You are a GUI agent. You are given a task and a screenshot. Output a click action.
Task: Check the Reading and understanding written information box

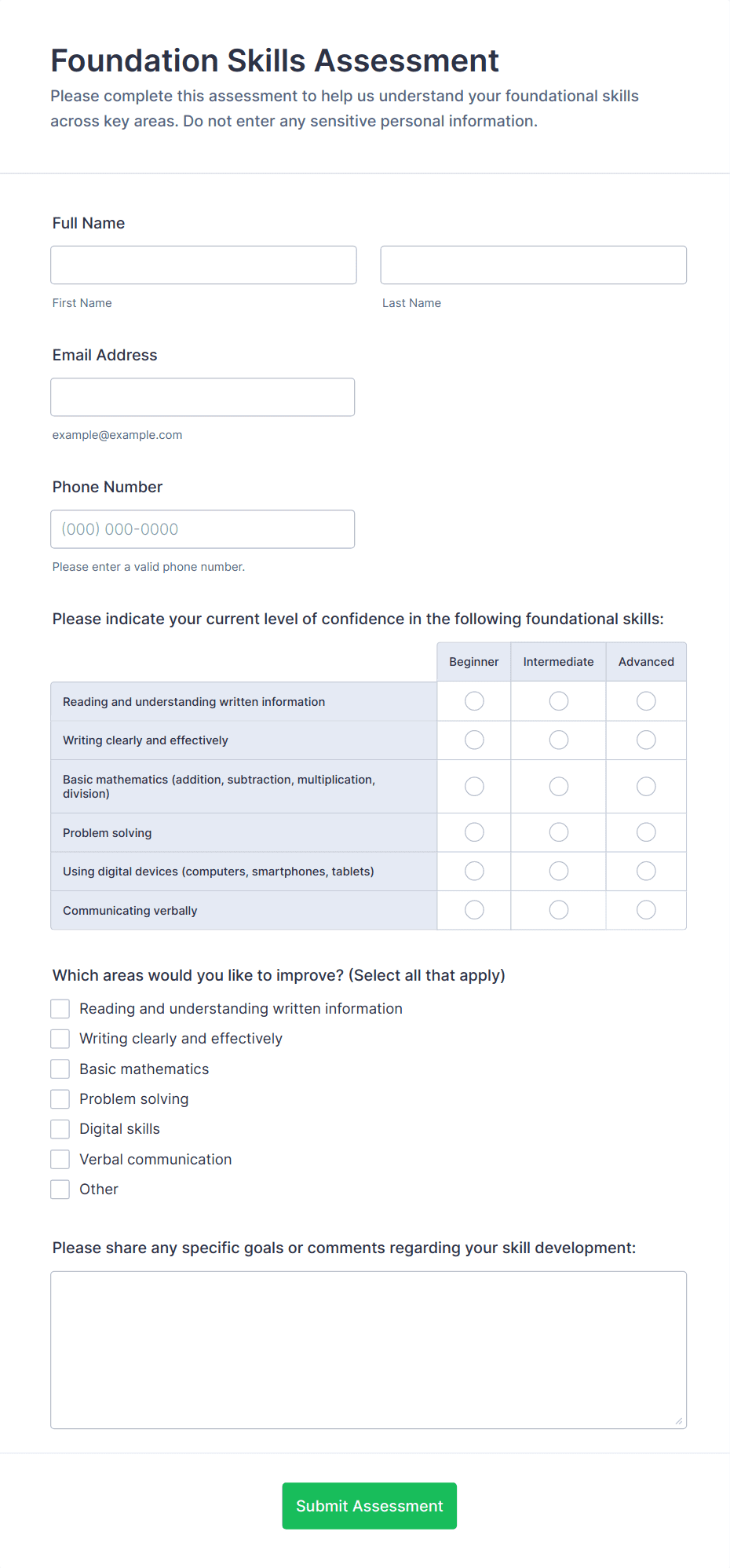[60, 1008]
